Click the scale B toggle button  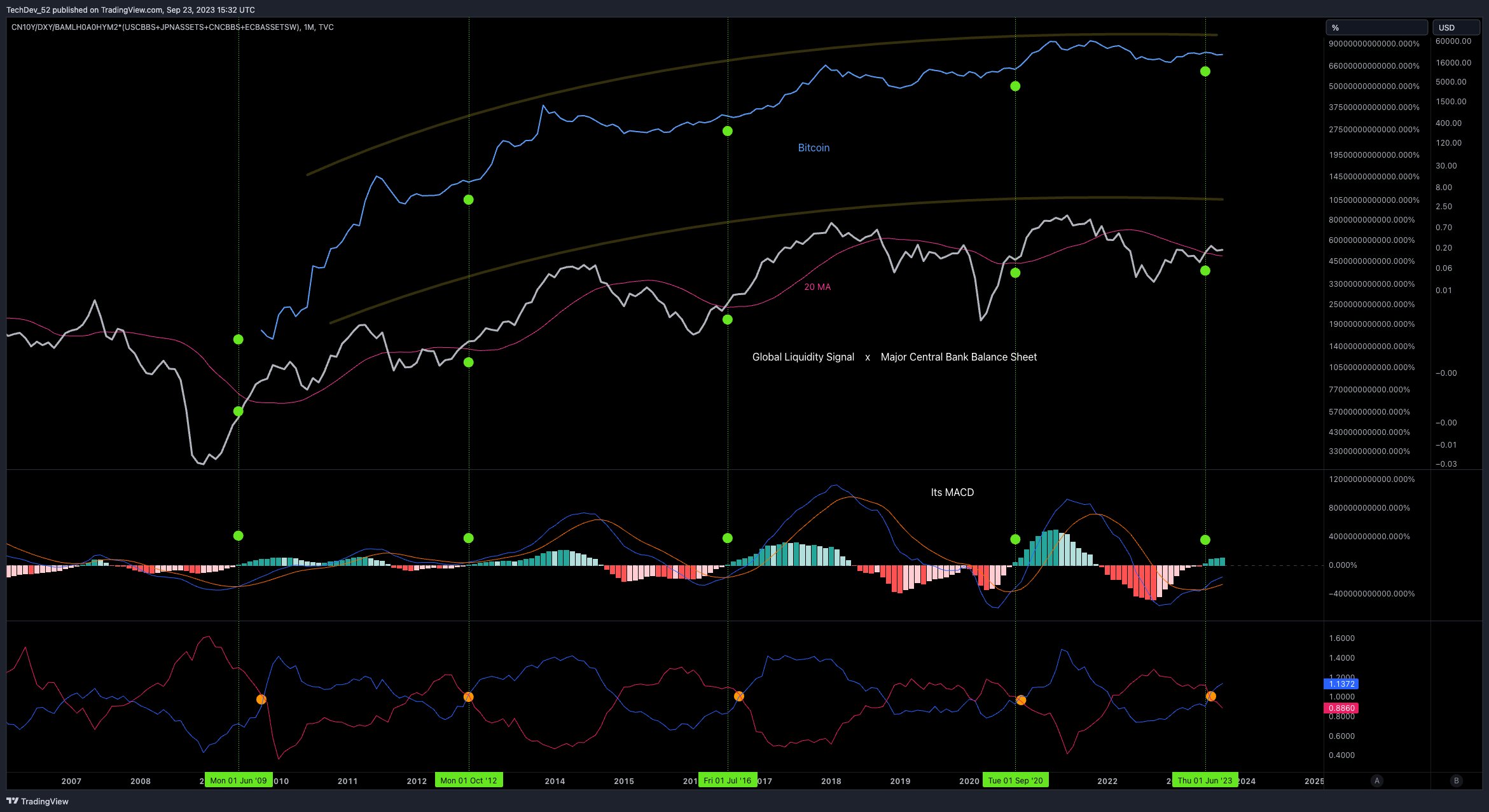(1456, 781)
